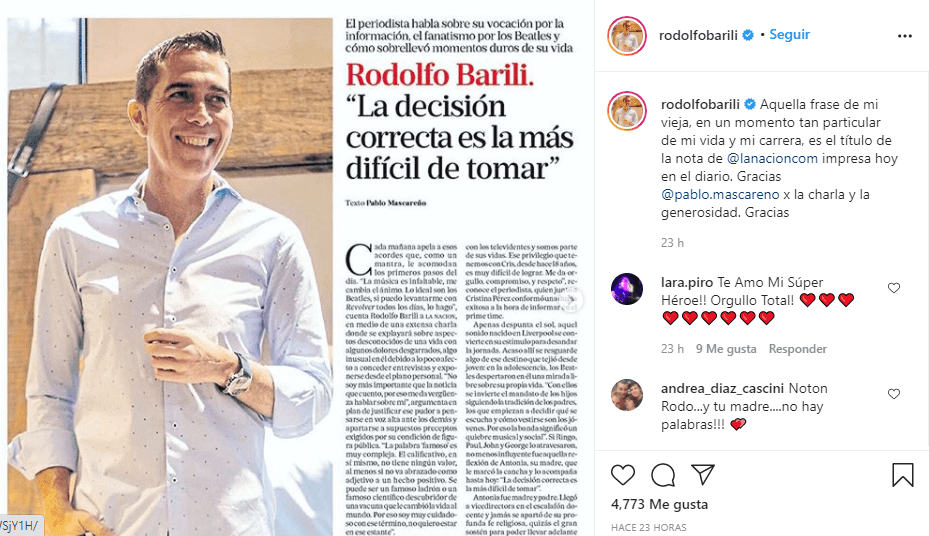View 9 Me gusta on lara.piro's comment

point(726,349)
